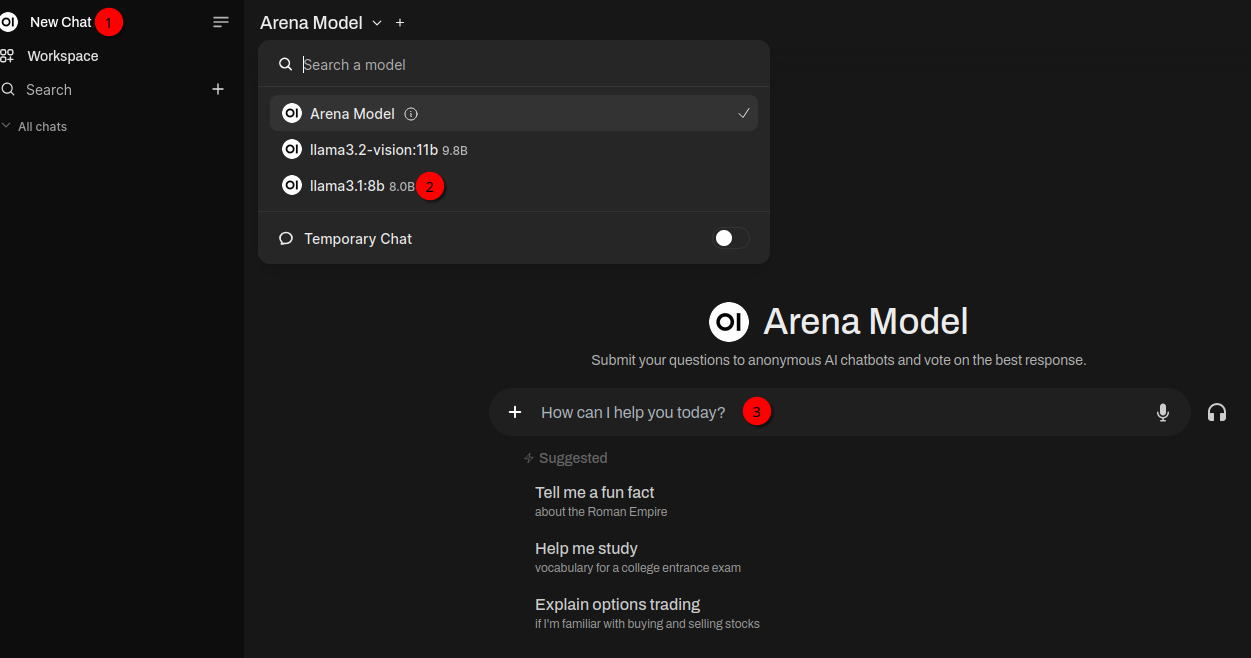Start a call with headphones icon
This screenshot has height=658, width=1251.
click(1217, 412)
